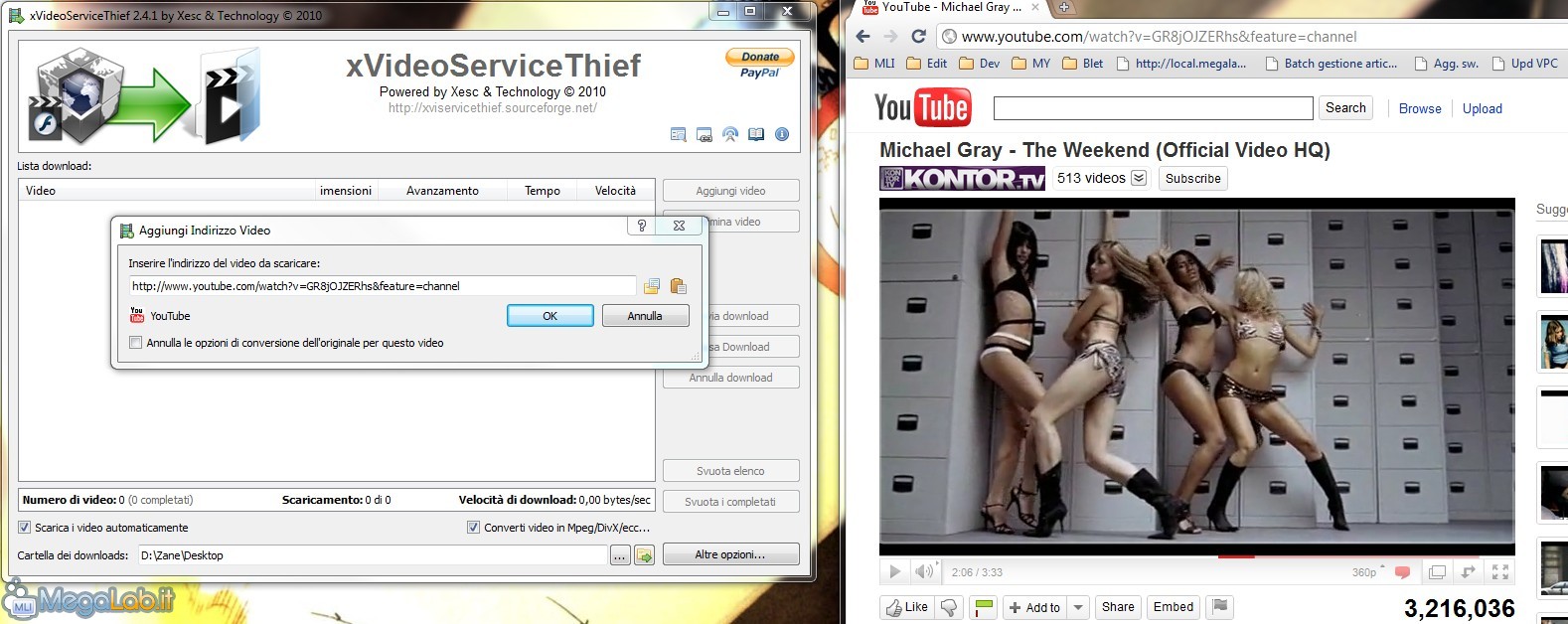Click the Upload link on YouTube
1568x624 pixels.
click(1482, 109)
